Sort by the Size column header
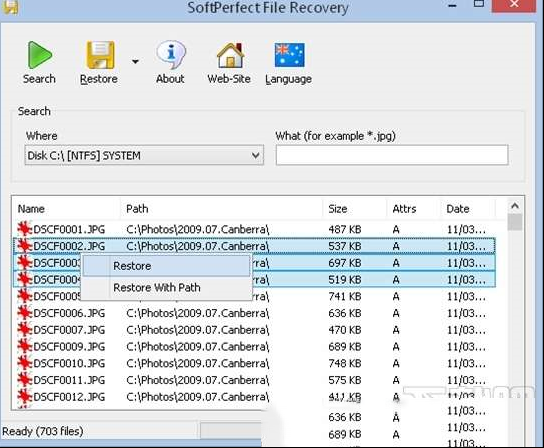This screenshot has width=544, height=448. [338, 209]
